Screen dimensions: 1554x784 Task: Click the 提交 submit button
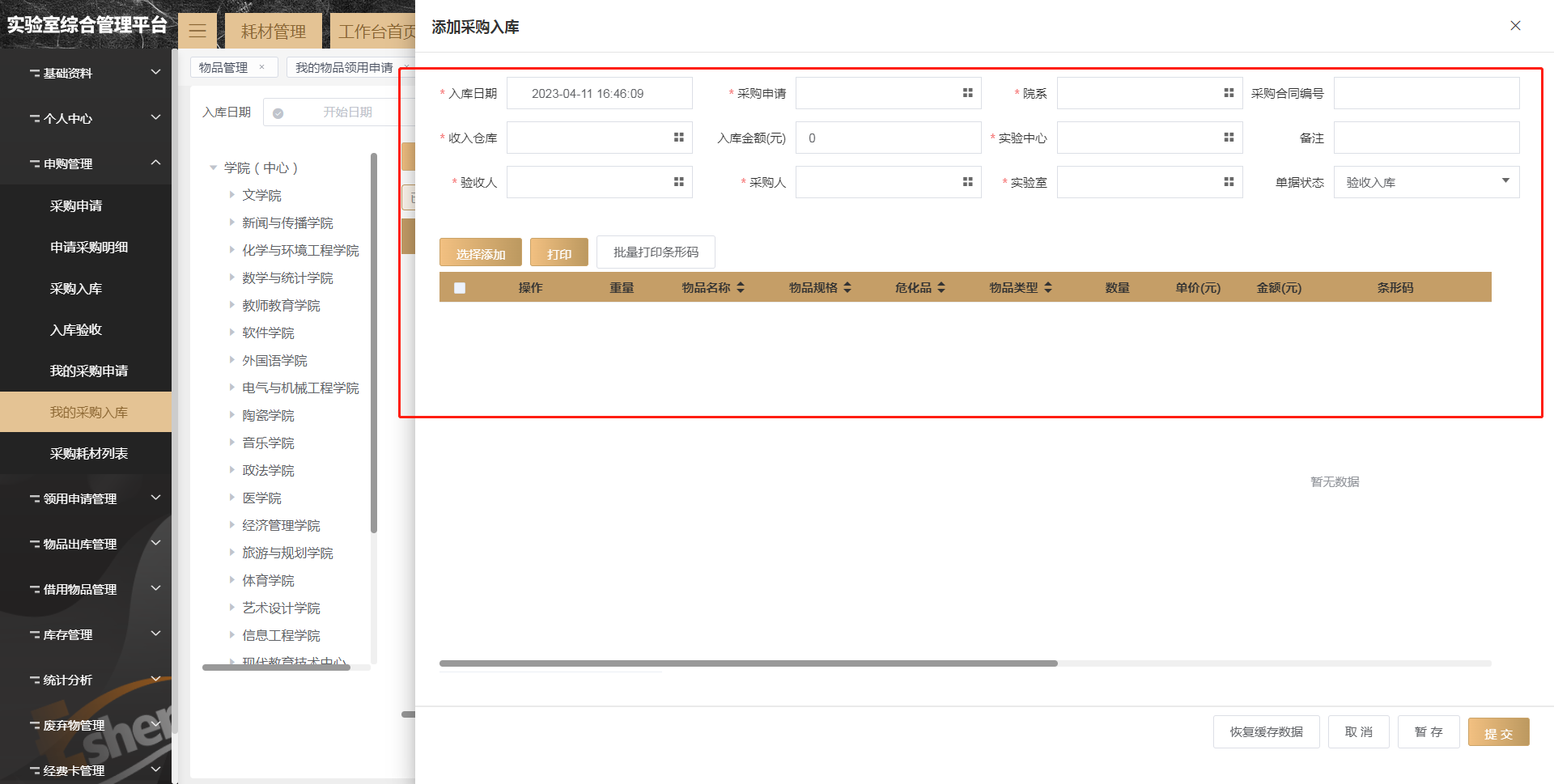[x=1498, y=732]
